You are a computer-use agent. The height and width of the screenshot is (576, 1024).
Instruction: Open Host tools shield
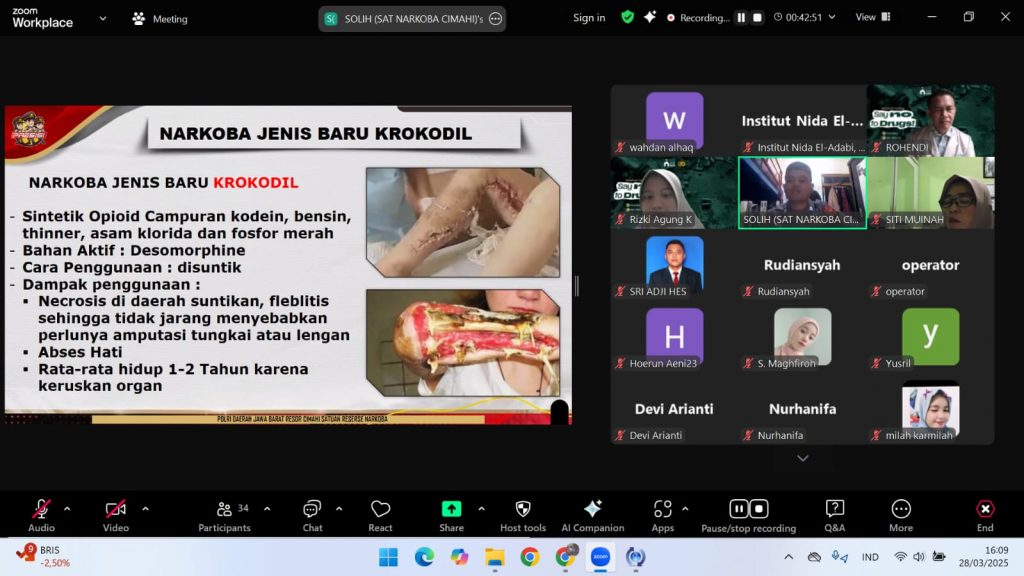522,510
